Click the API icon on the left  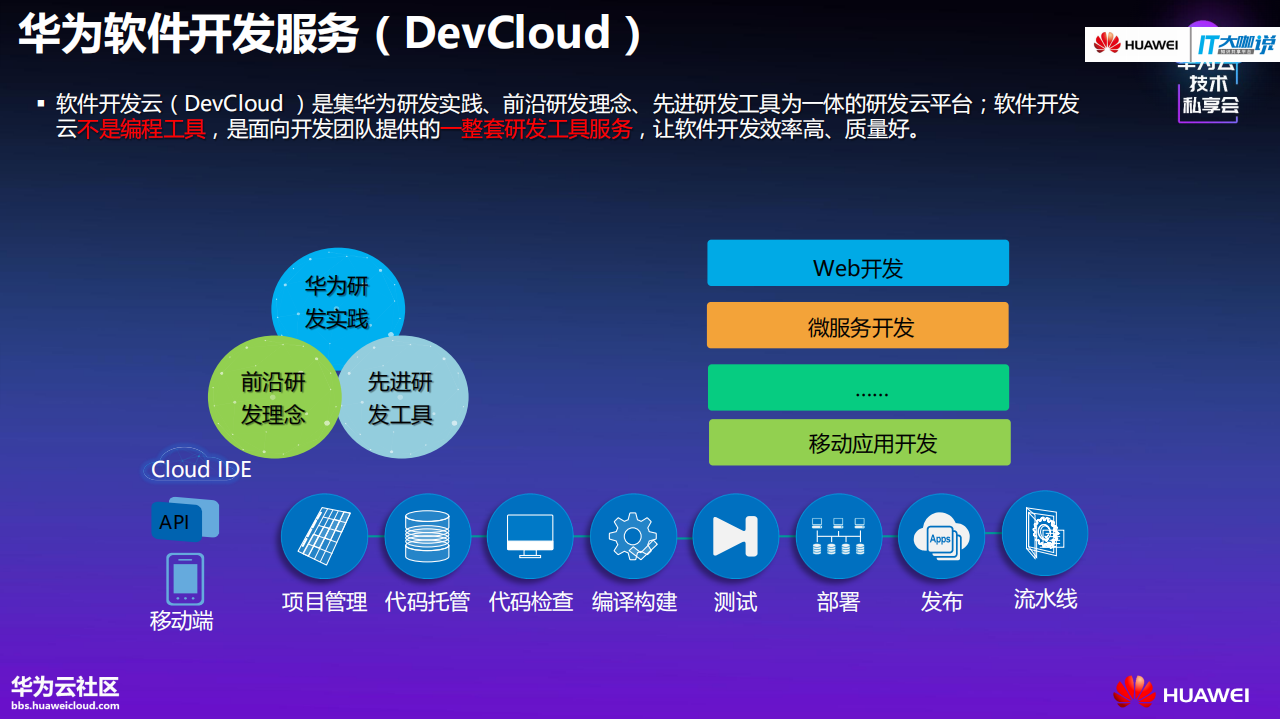pos(184,519)
